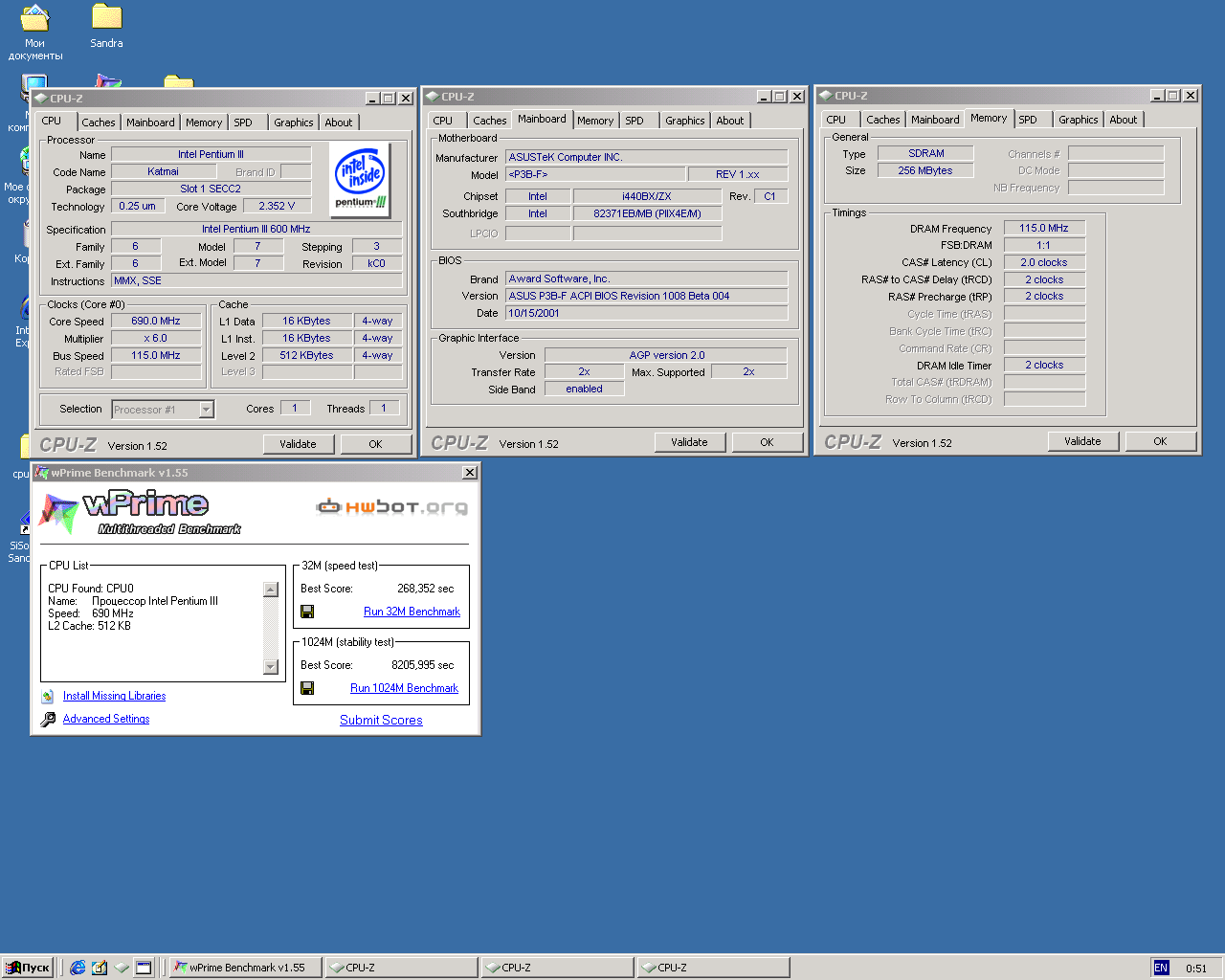
Task: Click the left CPU-Z window title icon
Action: pyautogui.click(x=40, y=99)
